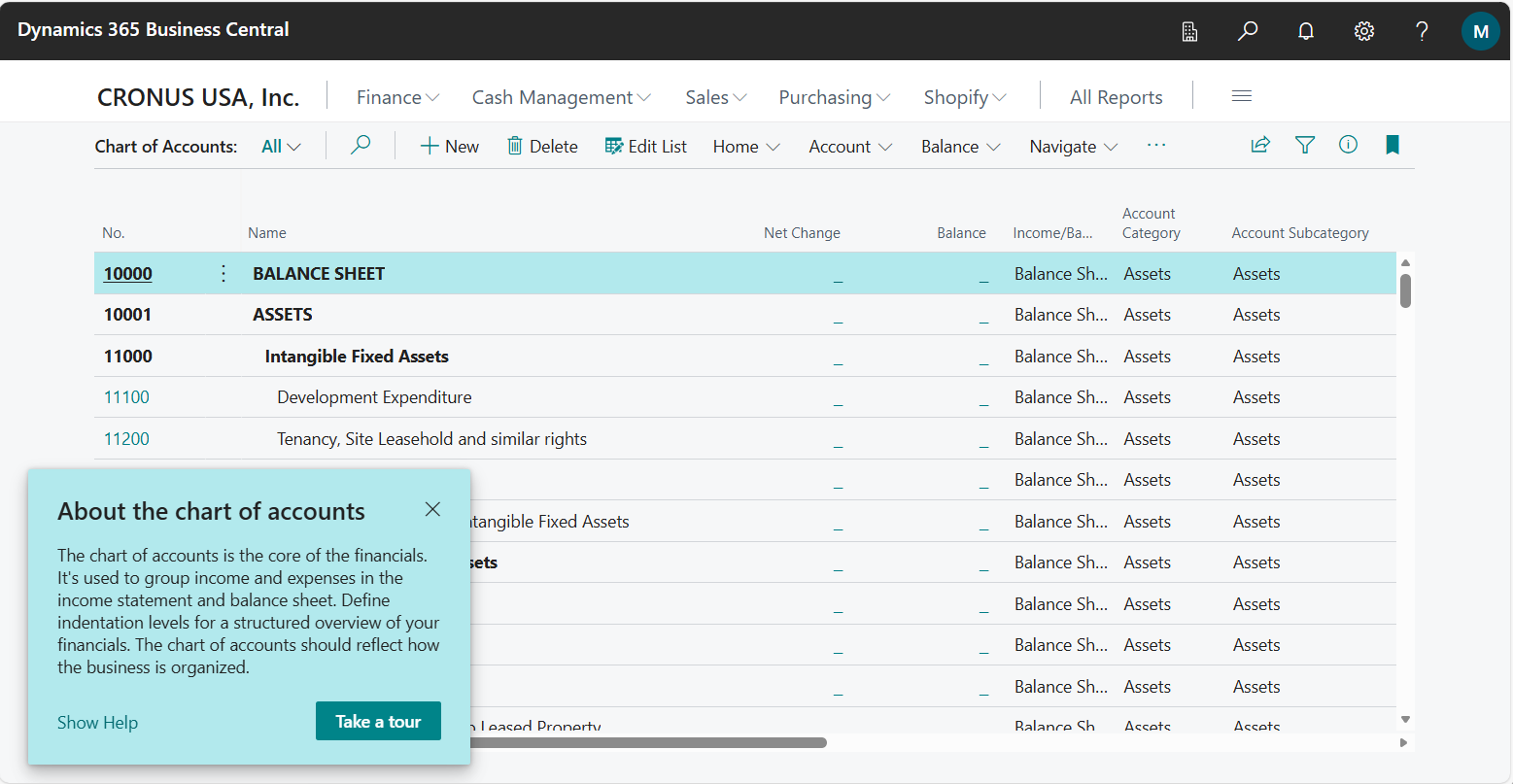Open the Balance dropdown menu
The image size is (1513, 784).
pyautogui.click(x=959, y=146)
